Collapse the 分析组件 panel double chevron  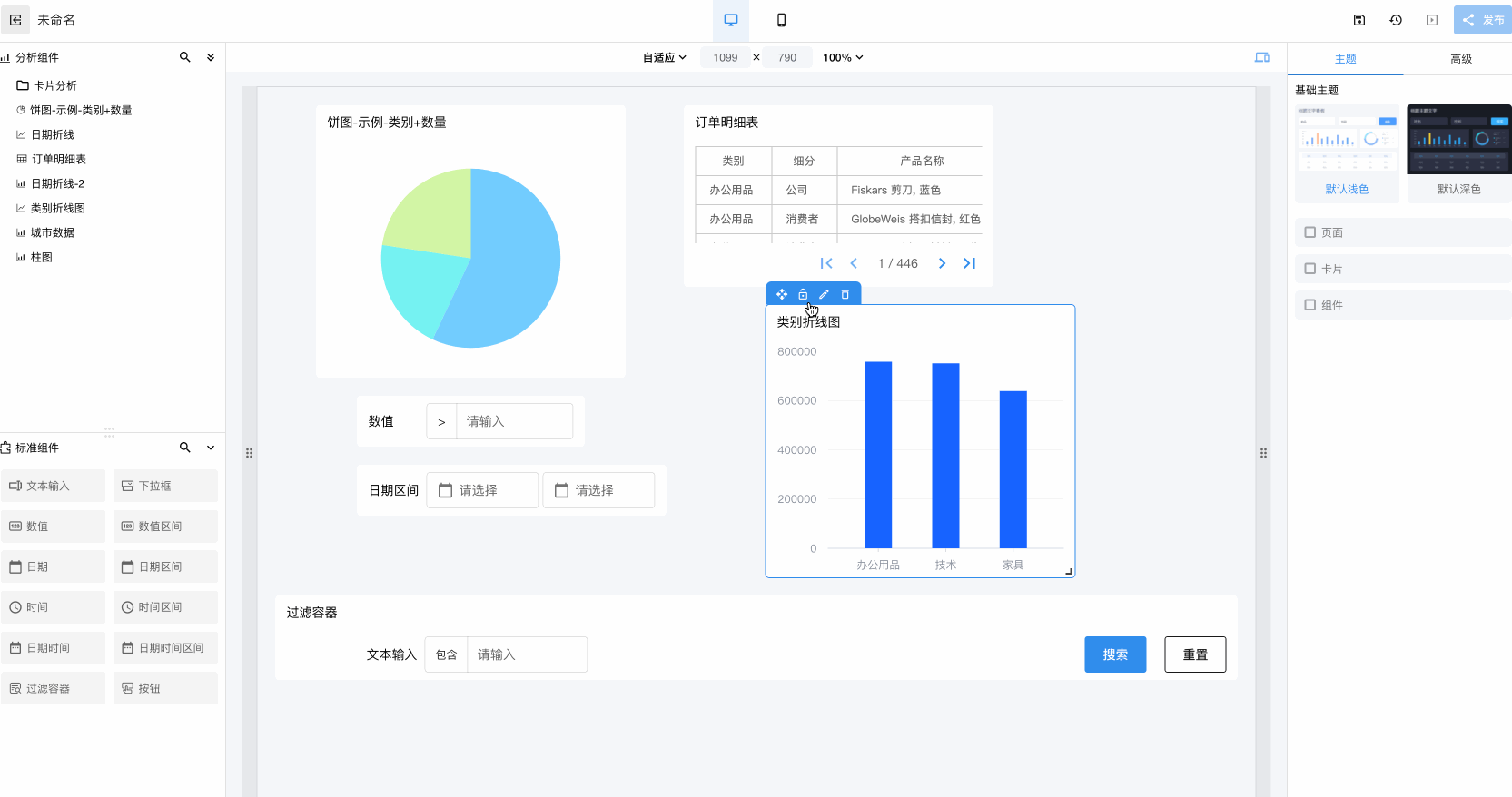211,57
